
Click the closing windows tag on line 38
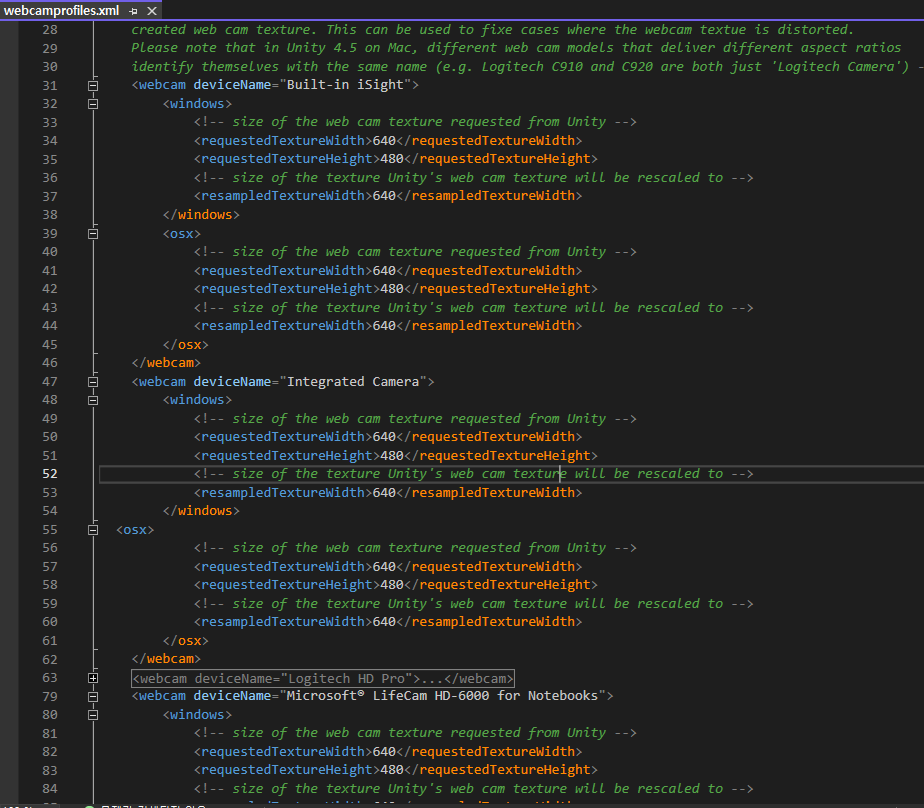click(201, 215)
